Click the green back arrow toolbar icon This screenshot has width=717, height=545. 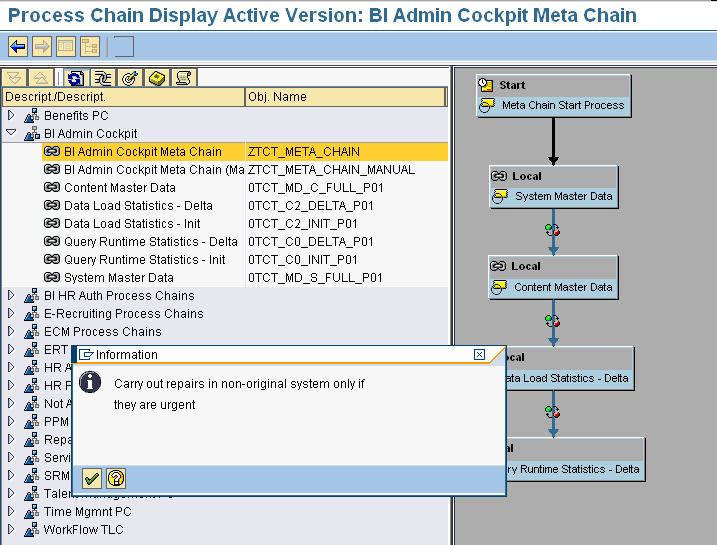click(18, 47)
